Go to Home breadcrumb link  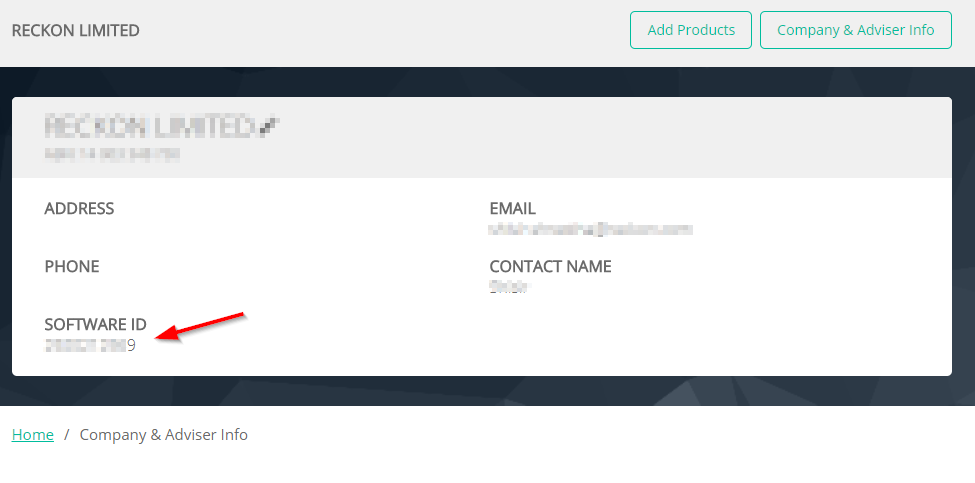click(33, 435)
